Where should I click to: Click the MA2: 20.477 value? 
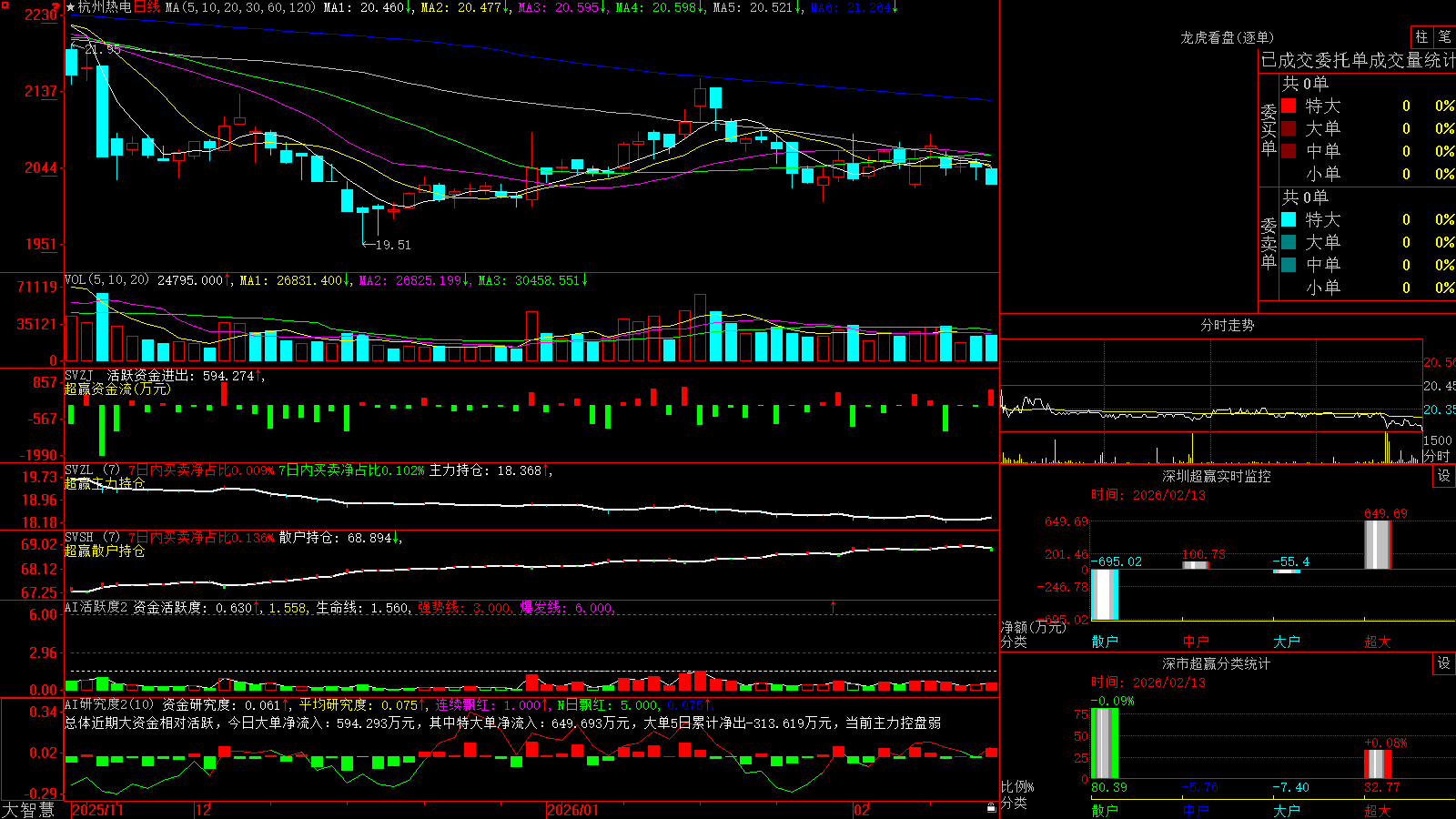tap(464, 7)
